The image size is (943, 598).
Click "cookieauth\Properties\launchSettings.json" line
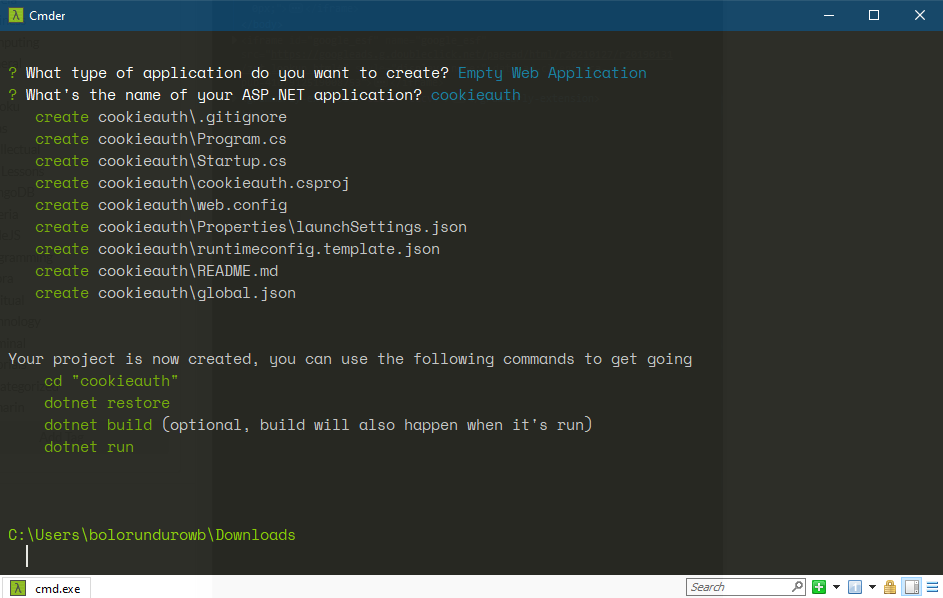(x=283, y=227)
